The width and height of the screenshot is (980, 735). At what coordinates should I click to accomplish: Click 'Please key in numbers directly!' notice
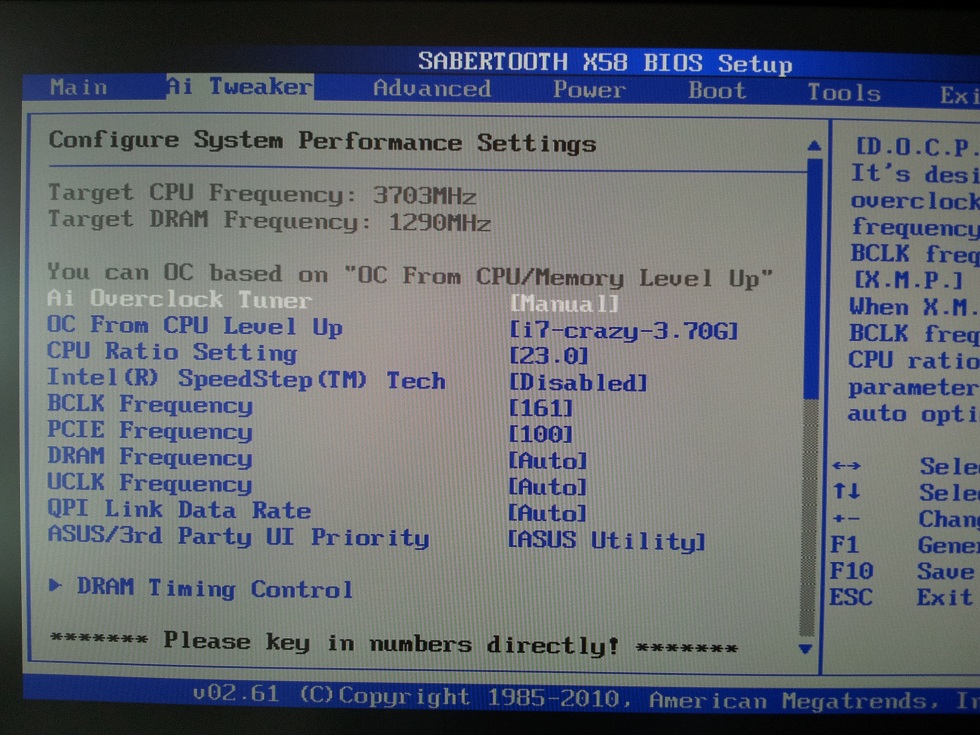pos(394,643)
